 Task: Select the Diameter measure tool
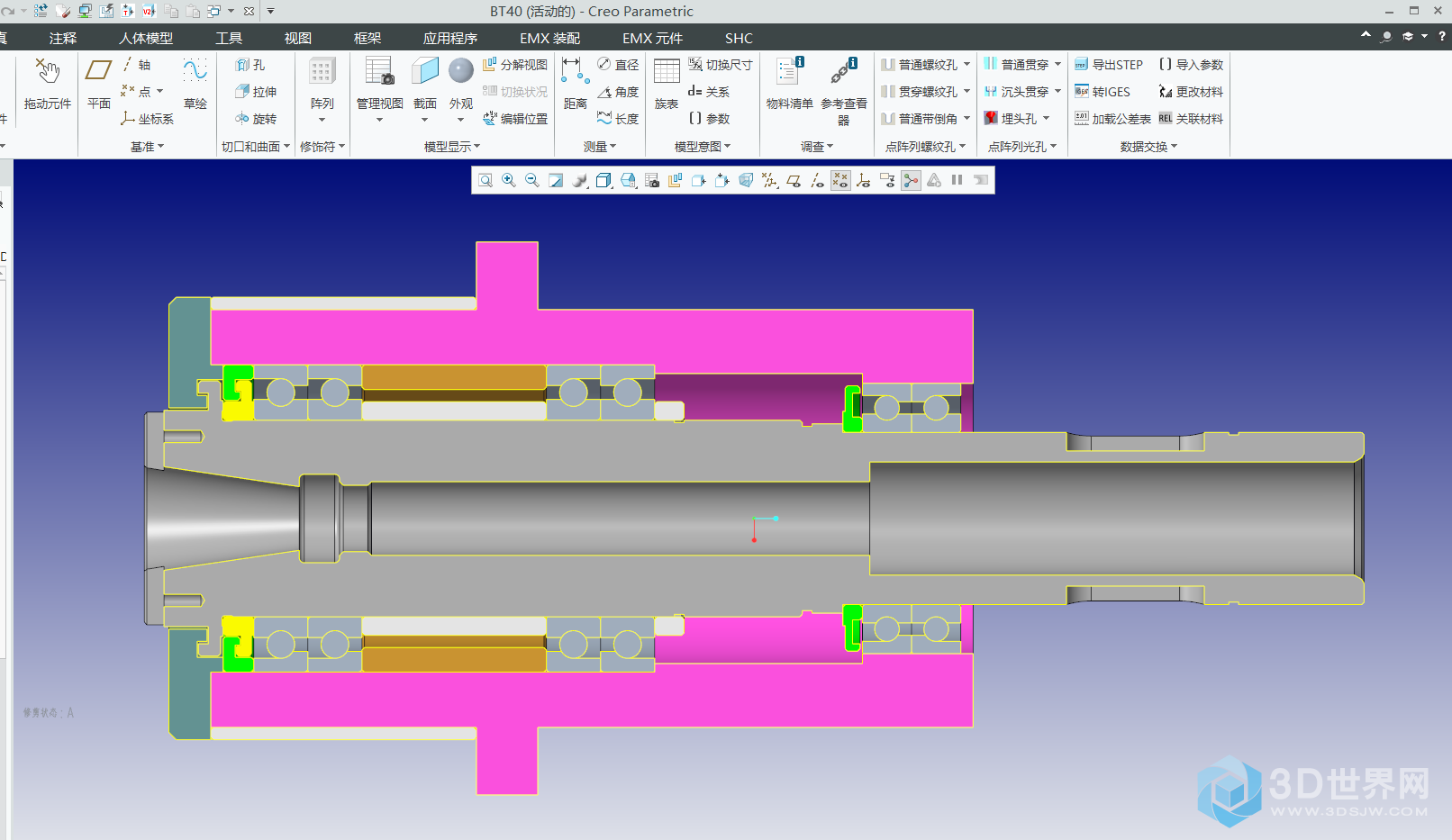pyautogui.click(x=618, y=65)
